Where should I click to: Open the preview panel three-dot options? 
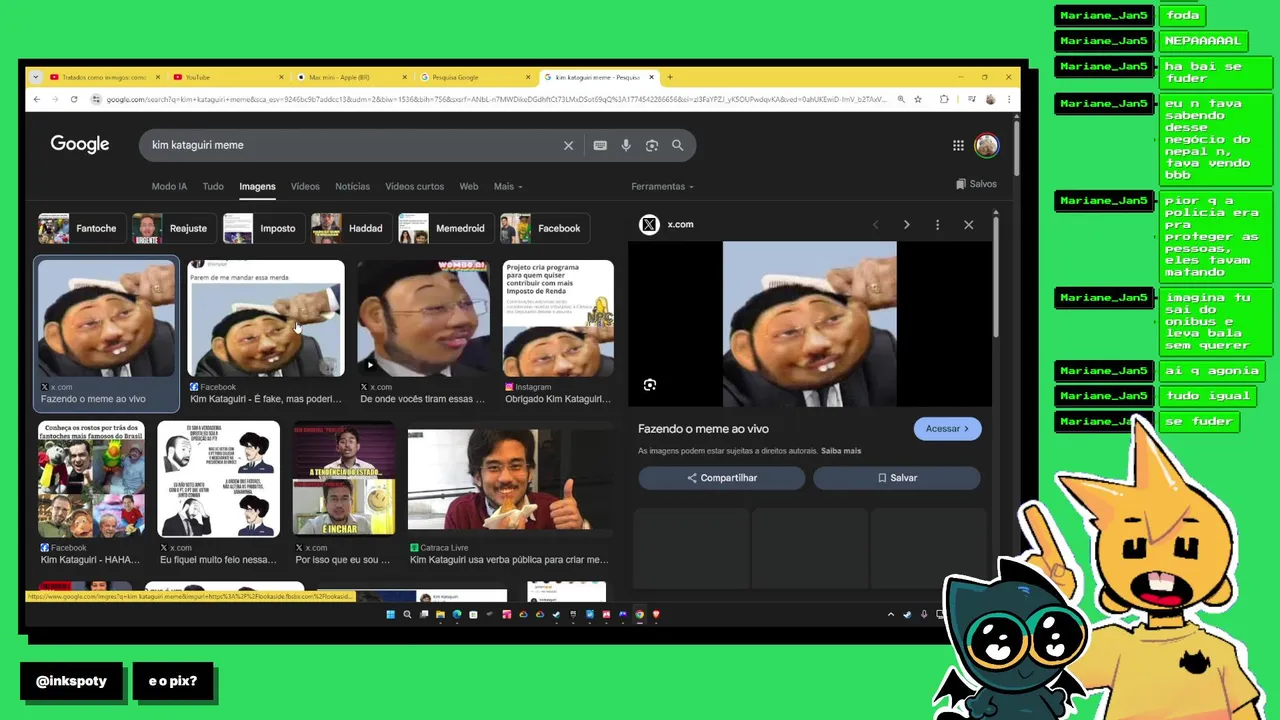point(937,225)
